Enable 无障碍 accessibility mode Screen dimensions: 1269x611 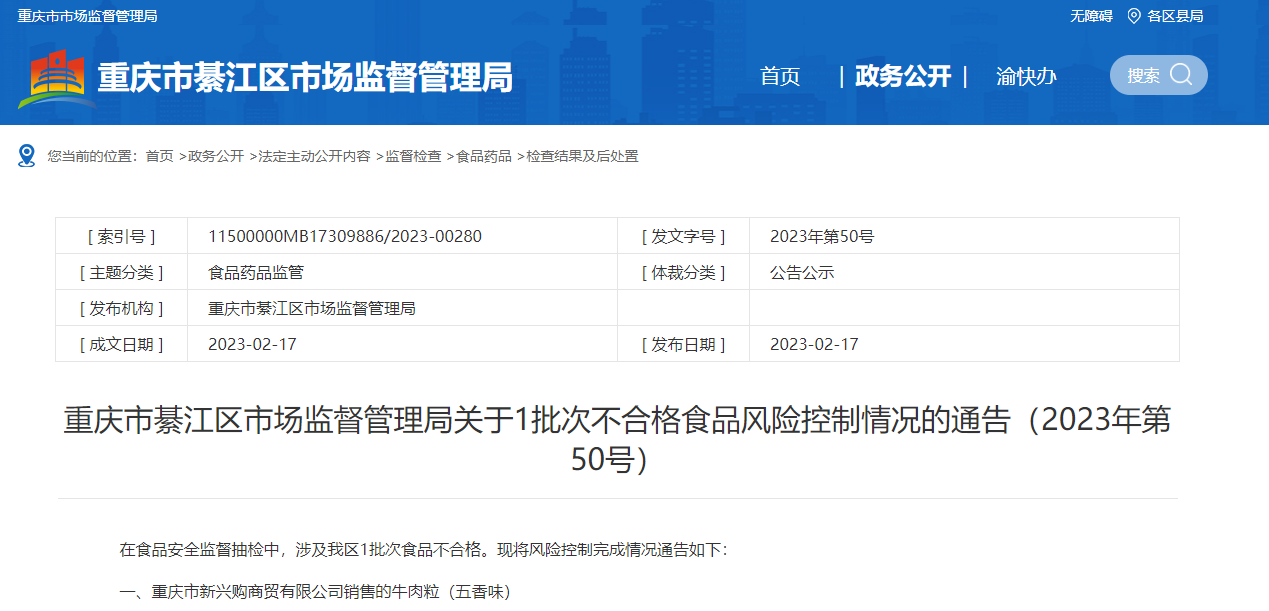(1091, 16)
